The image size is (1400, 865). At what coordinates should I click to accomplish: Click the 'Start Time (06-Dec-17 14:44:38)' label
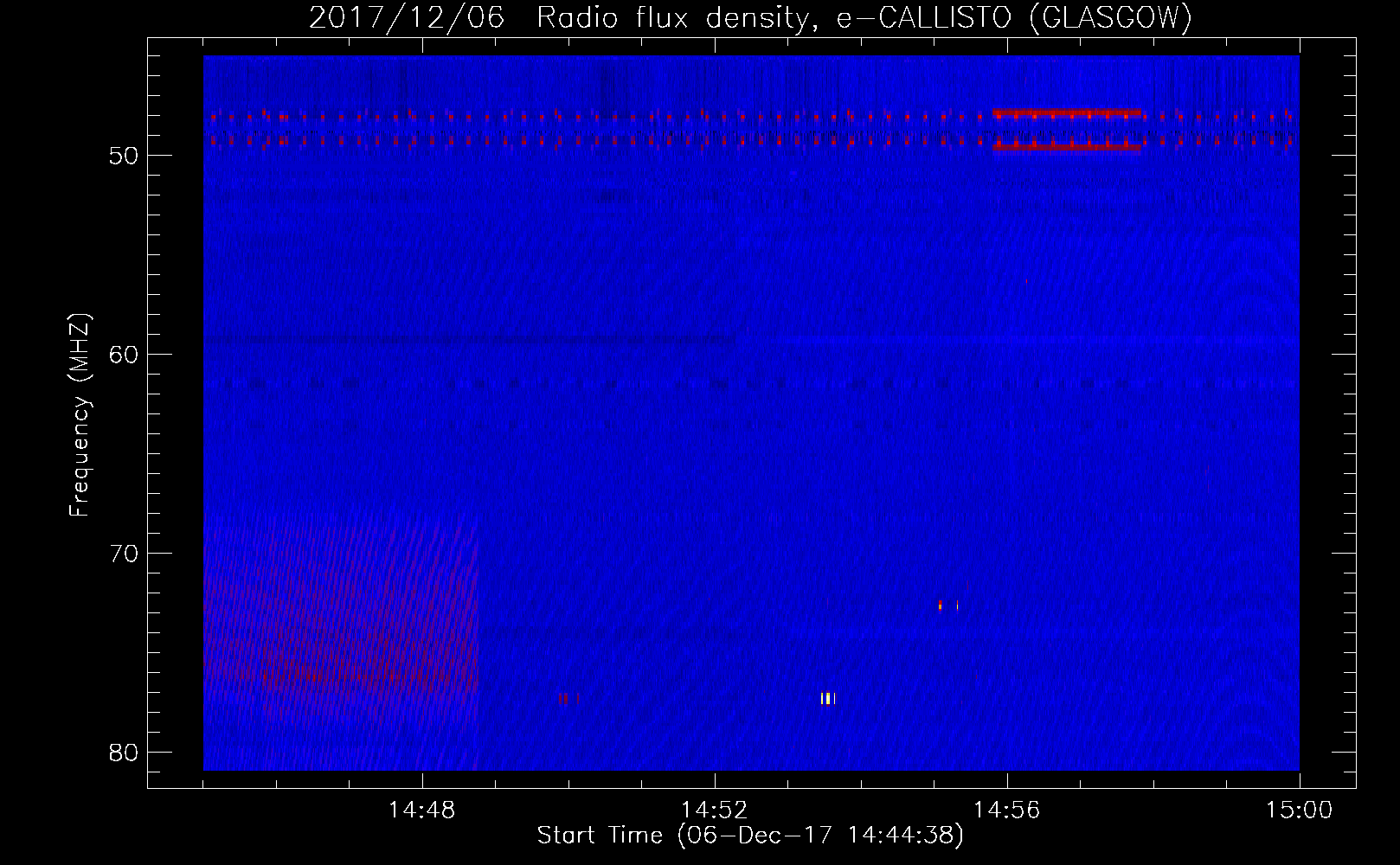pyautogui.click(x=750, y=836)
